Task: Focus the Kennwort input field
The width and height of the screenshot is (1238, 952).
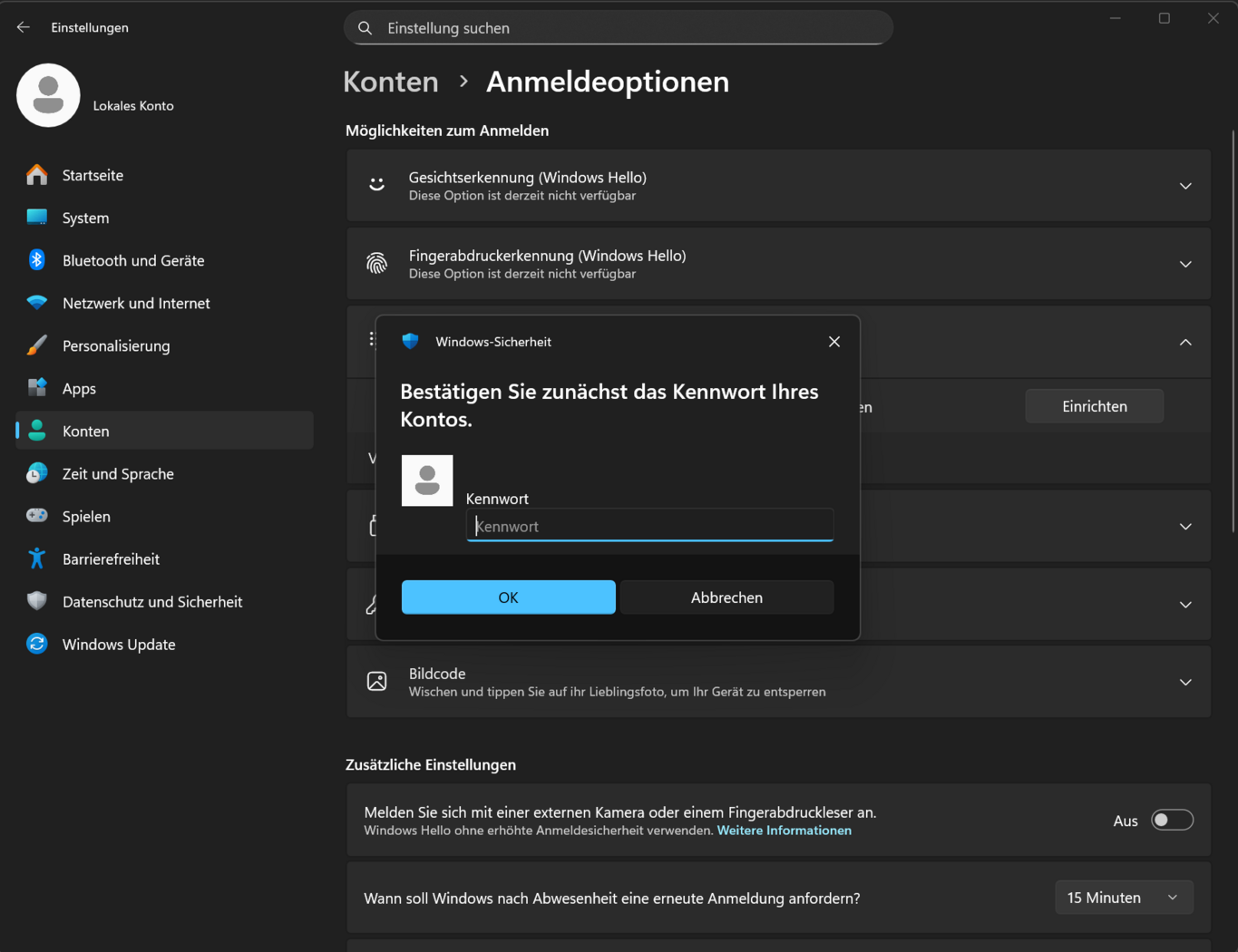Action: click(649, 526)
